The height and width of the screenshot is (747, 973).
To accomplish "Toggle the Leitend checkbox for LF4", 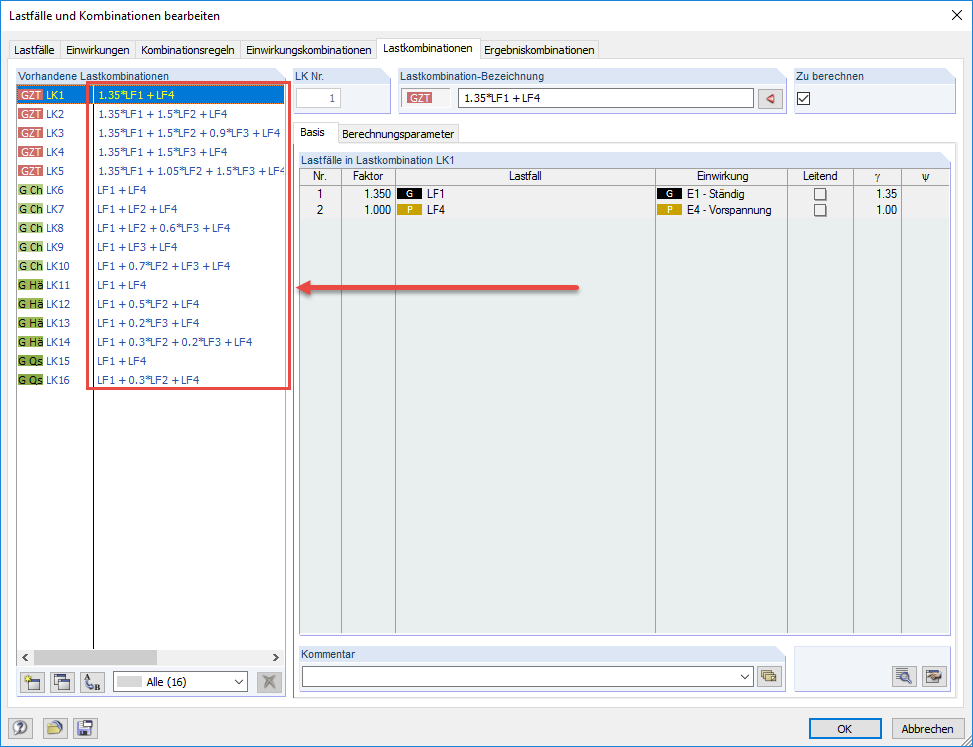I will coord(820,210).
